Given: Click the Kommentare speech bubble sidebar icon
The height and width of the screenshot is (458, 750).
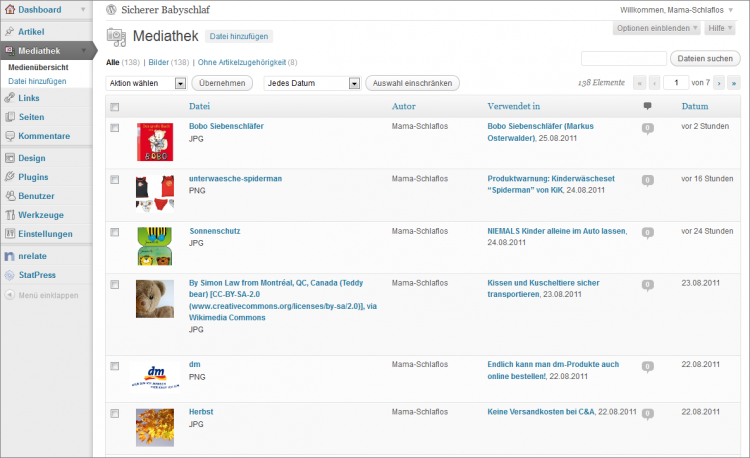Looking at the screenshot, I should click(9, 135).
